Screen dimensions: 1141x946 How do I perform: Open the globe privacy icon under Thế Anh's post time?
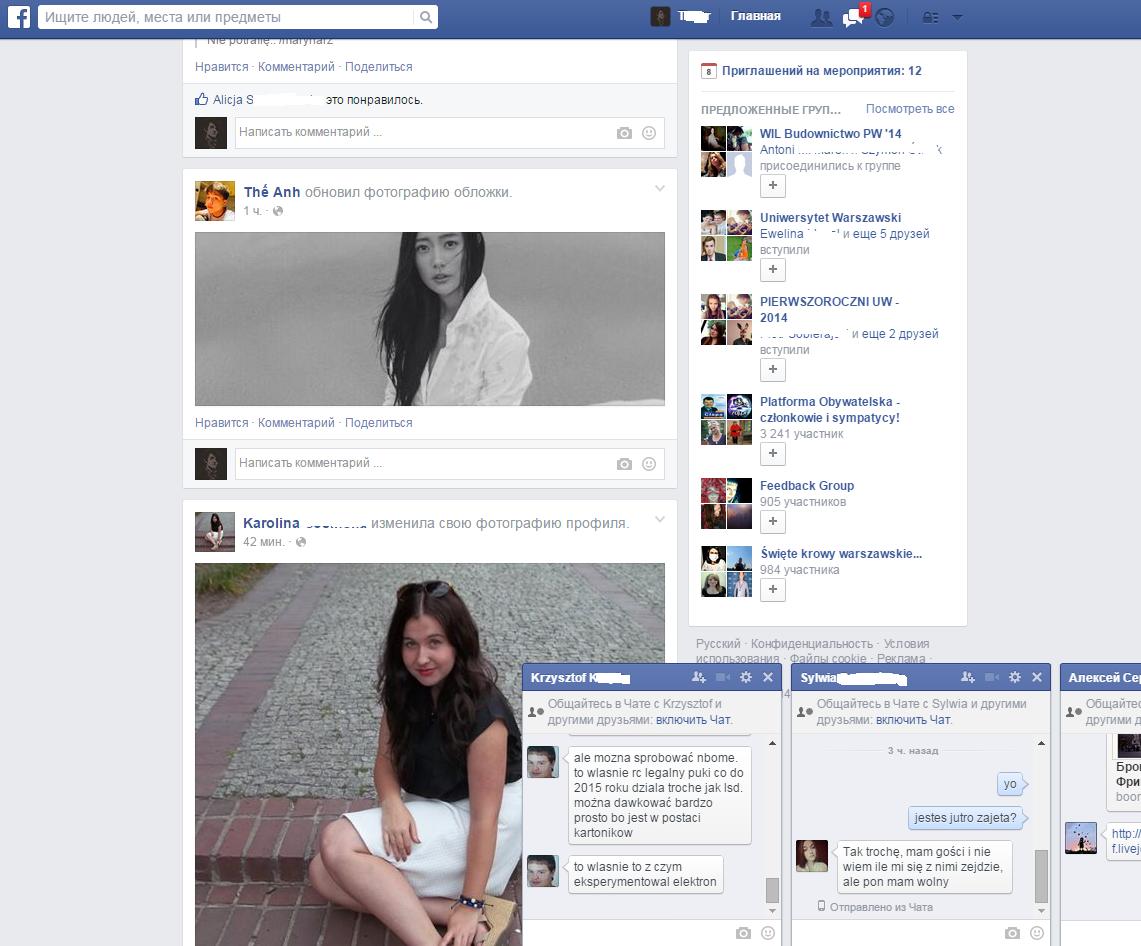tap(277, 211)
